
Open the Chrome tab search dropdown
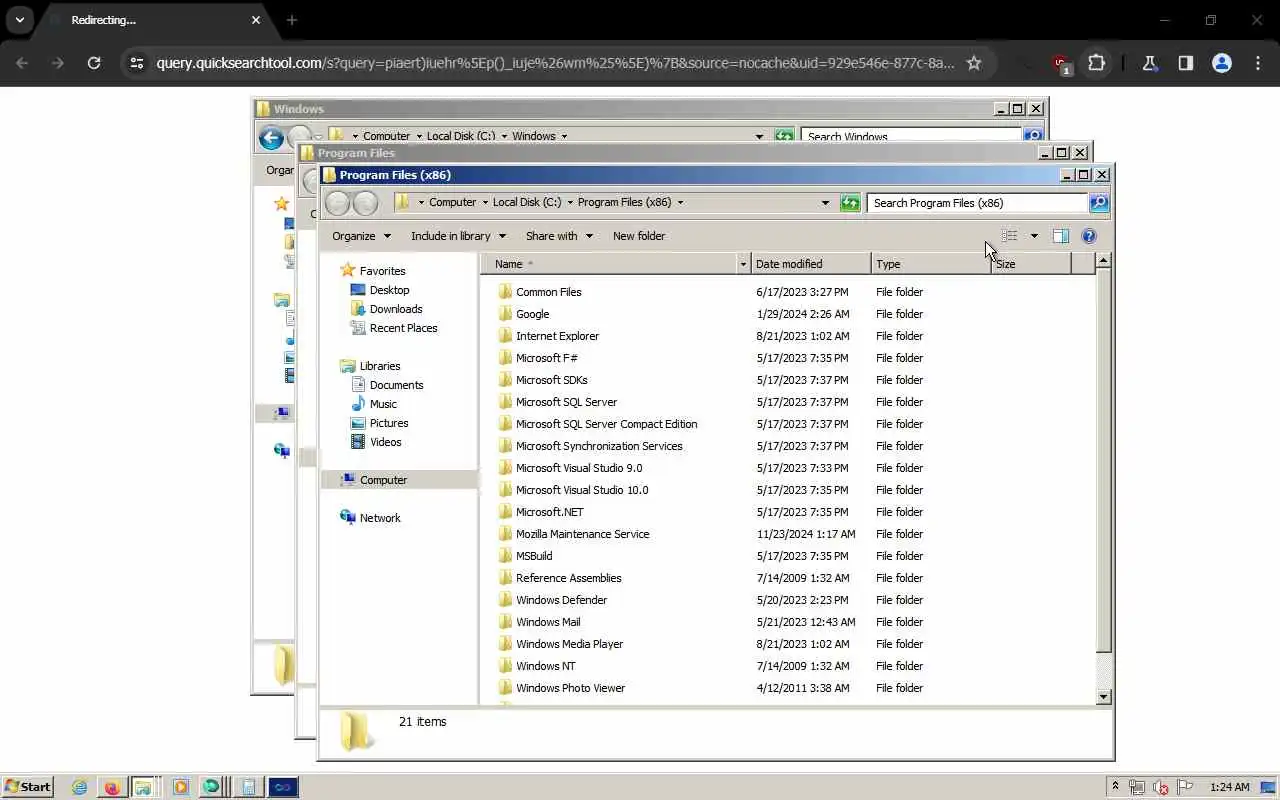pos(19,20)
